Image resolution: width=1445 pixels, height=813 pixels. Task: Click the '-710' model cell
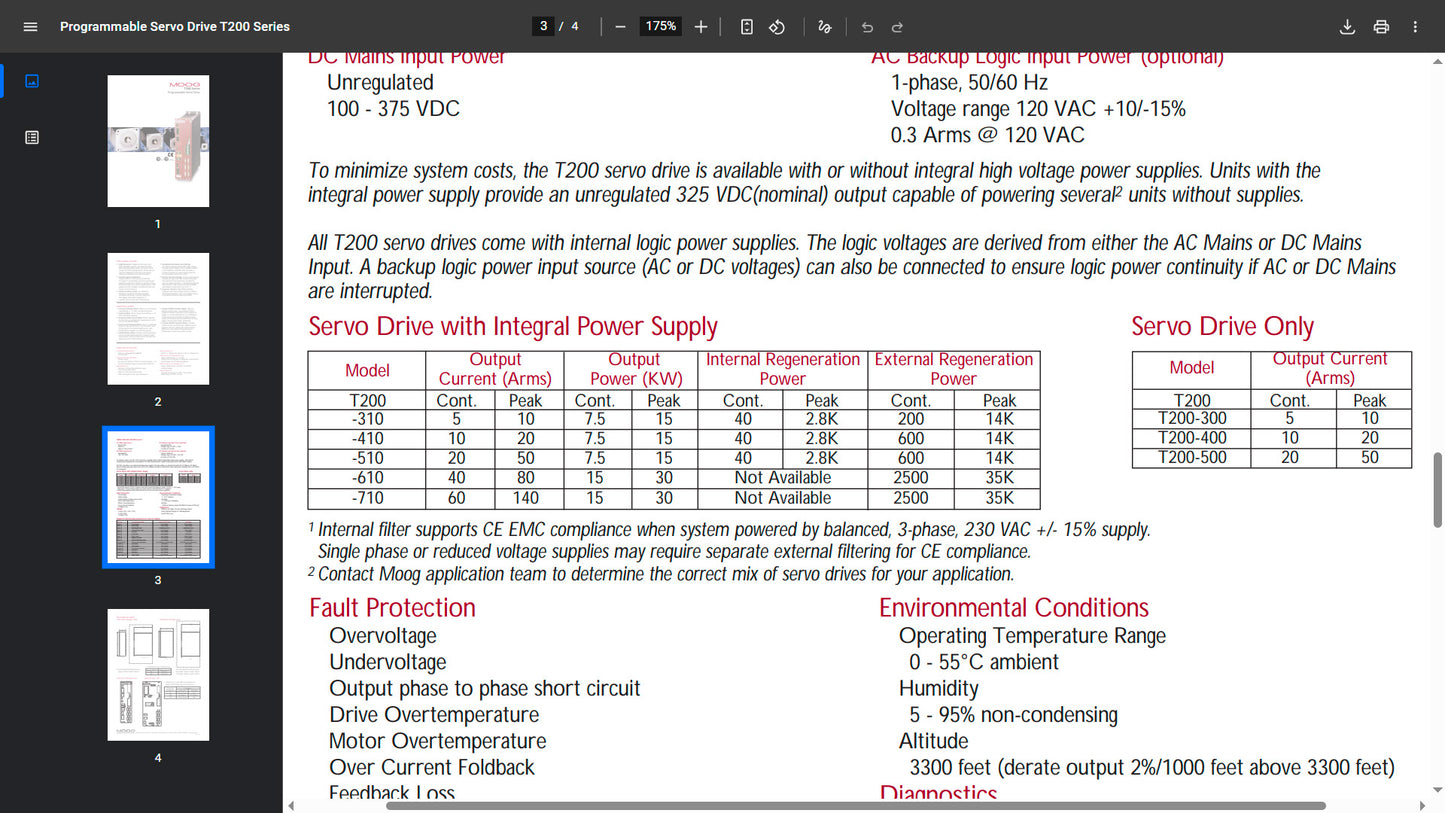tap(367, 498)
